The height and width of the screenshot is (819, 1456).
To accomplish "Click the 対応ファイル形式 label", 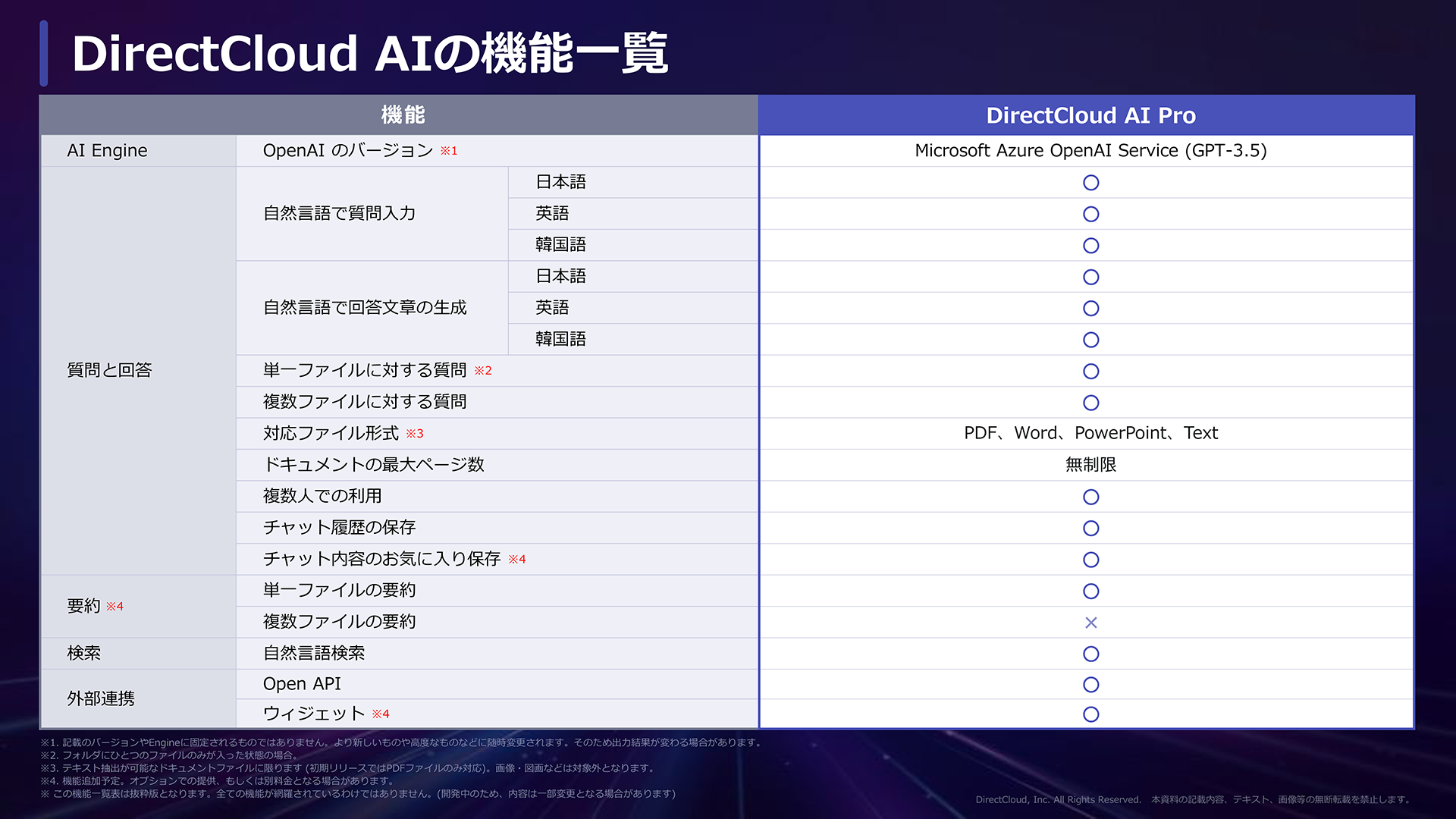I will coord(331,433).
